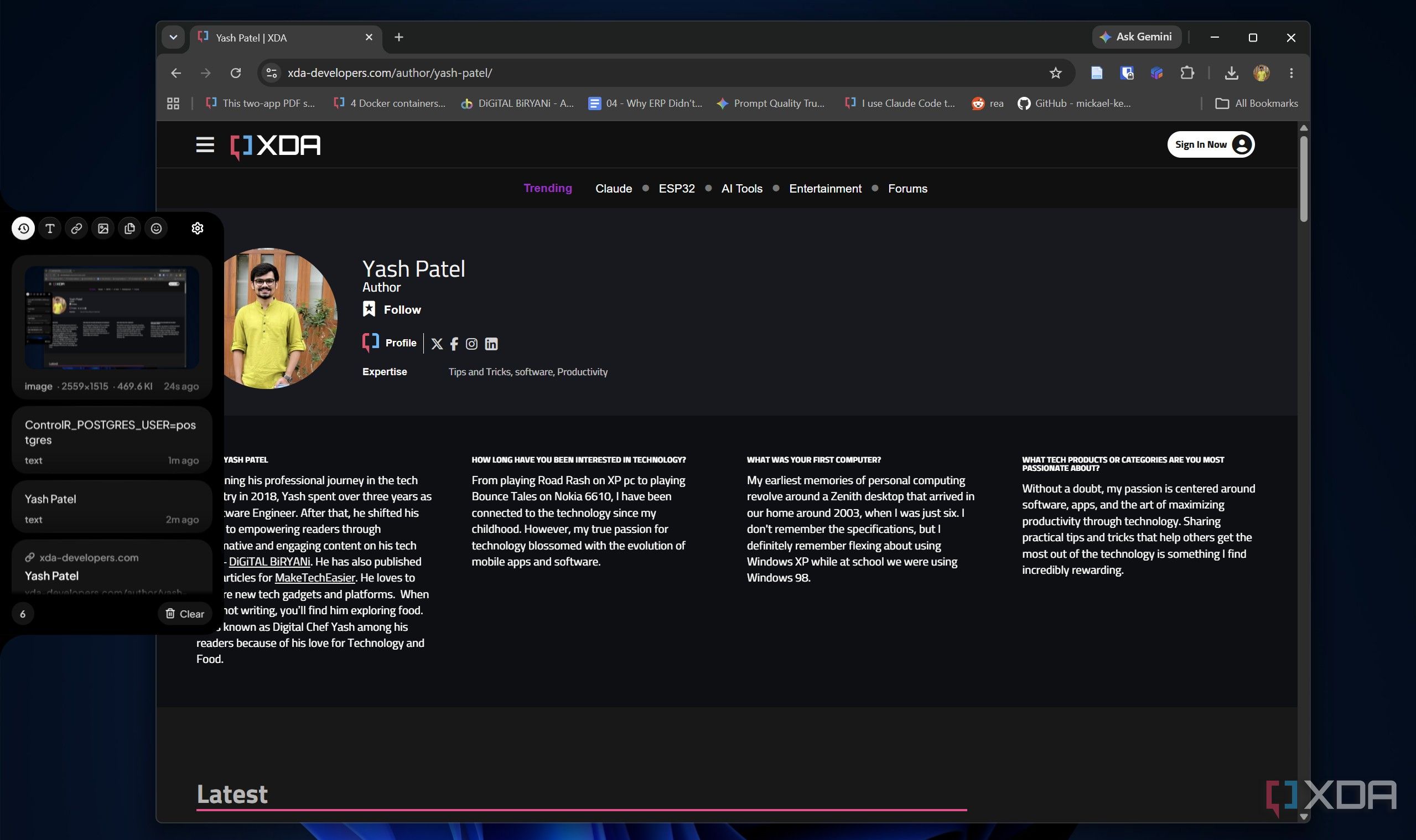Open Chrome profile avatar

pyautogui.click(x=1262, y=73)
